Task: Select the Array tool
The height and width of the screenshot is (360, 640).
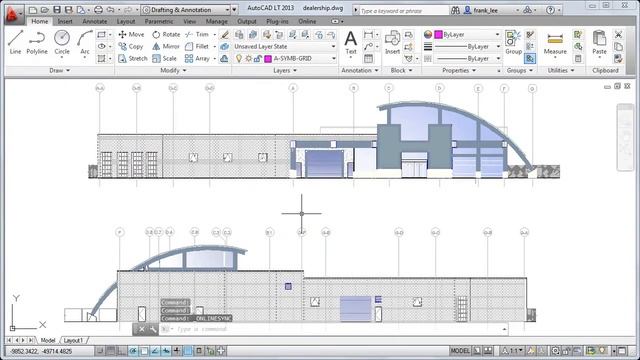Action: click(198, 58)
